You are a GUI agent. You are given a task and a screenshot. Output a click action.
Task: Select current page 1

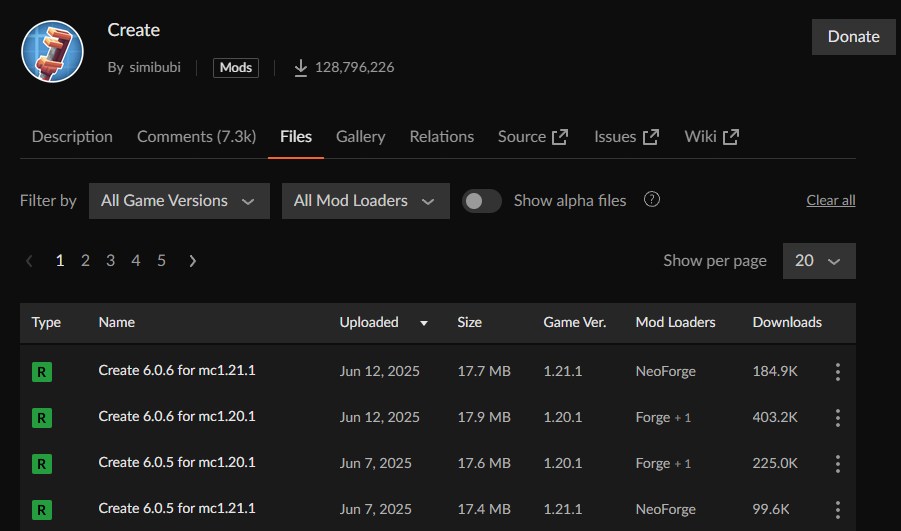(60, 261)
